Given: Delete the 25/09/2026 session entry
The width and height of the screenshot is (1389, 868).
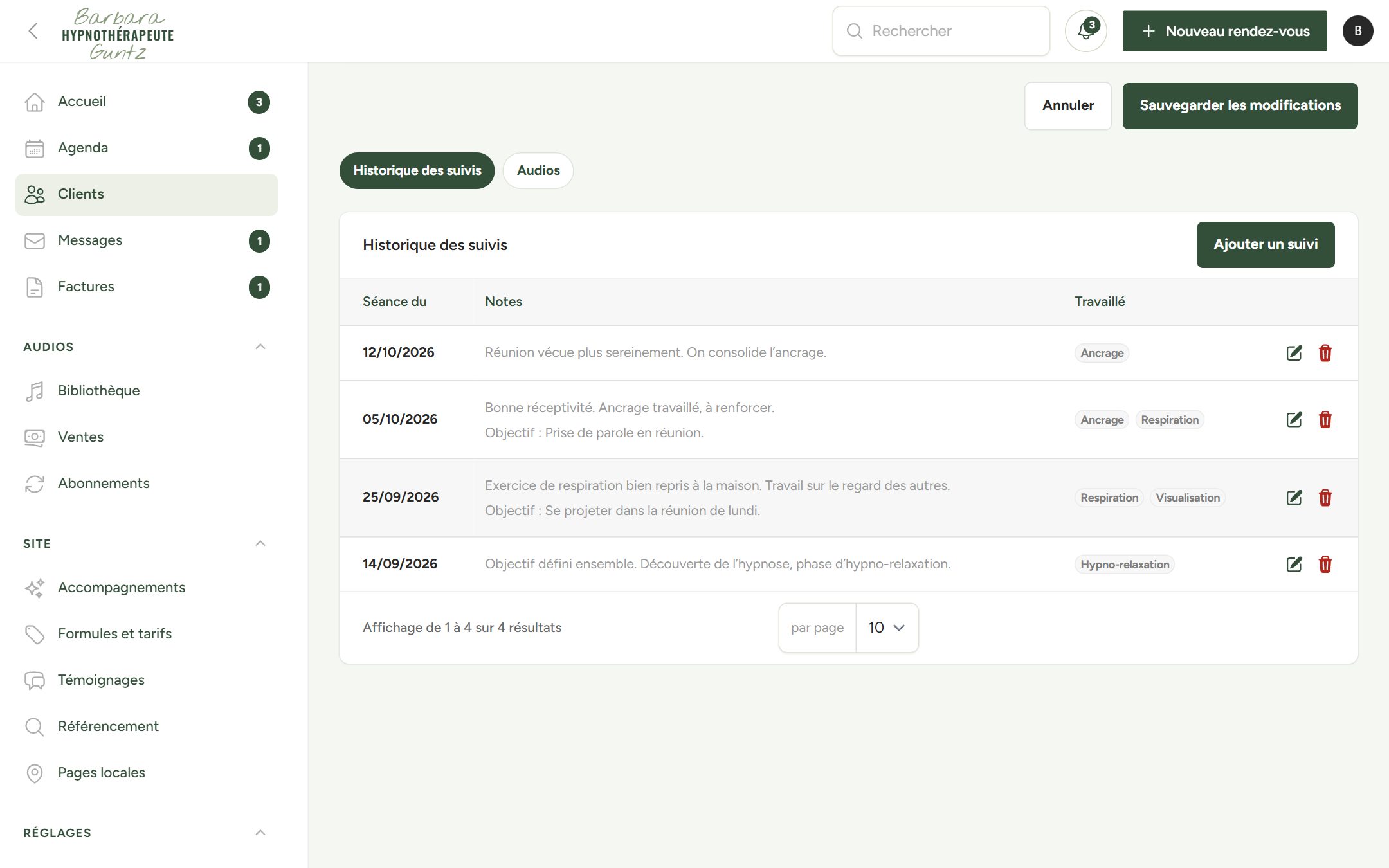Looking at the screenshot, I should (1325, 497).
